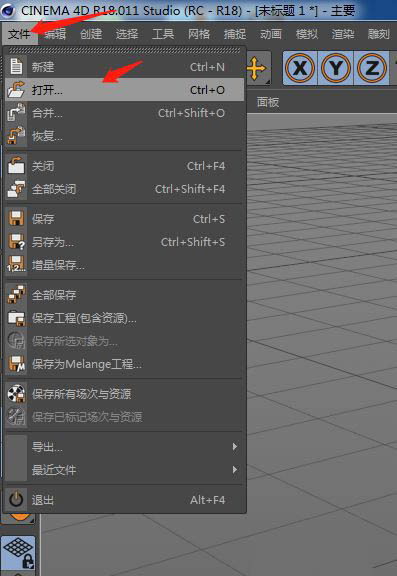The height and width of the screenshot is (576, 397).
Task: Click the power quit icon
Action: pos(16,500)
